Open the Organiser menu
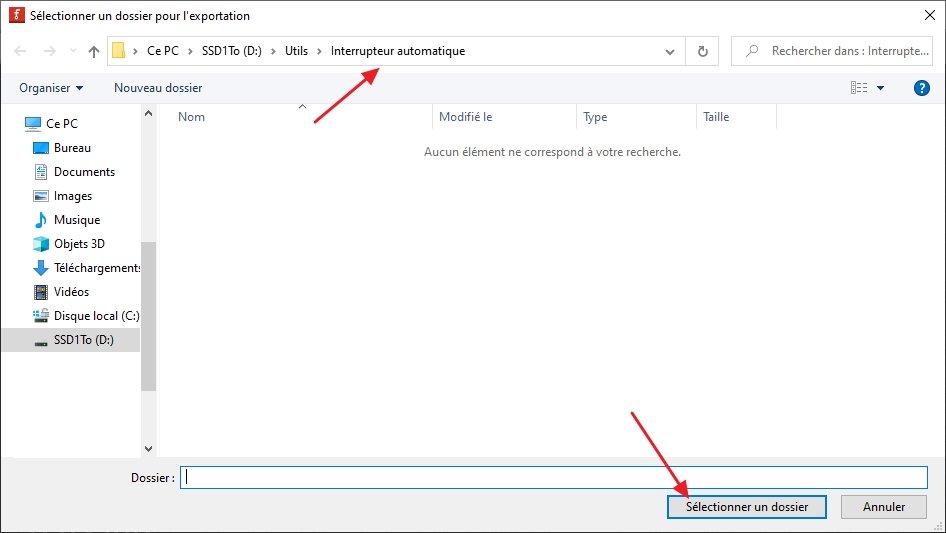 tap(51, 88)
